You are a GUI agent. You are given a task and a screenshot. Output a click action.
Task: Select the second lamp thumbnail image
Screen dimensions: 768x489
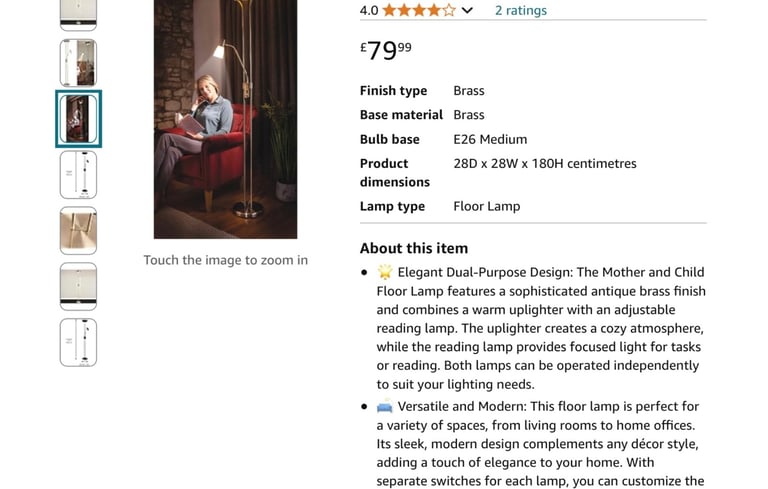pos(78,63)
